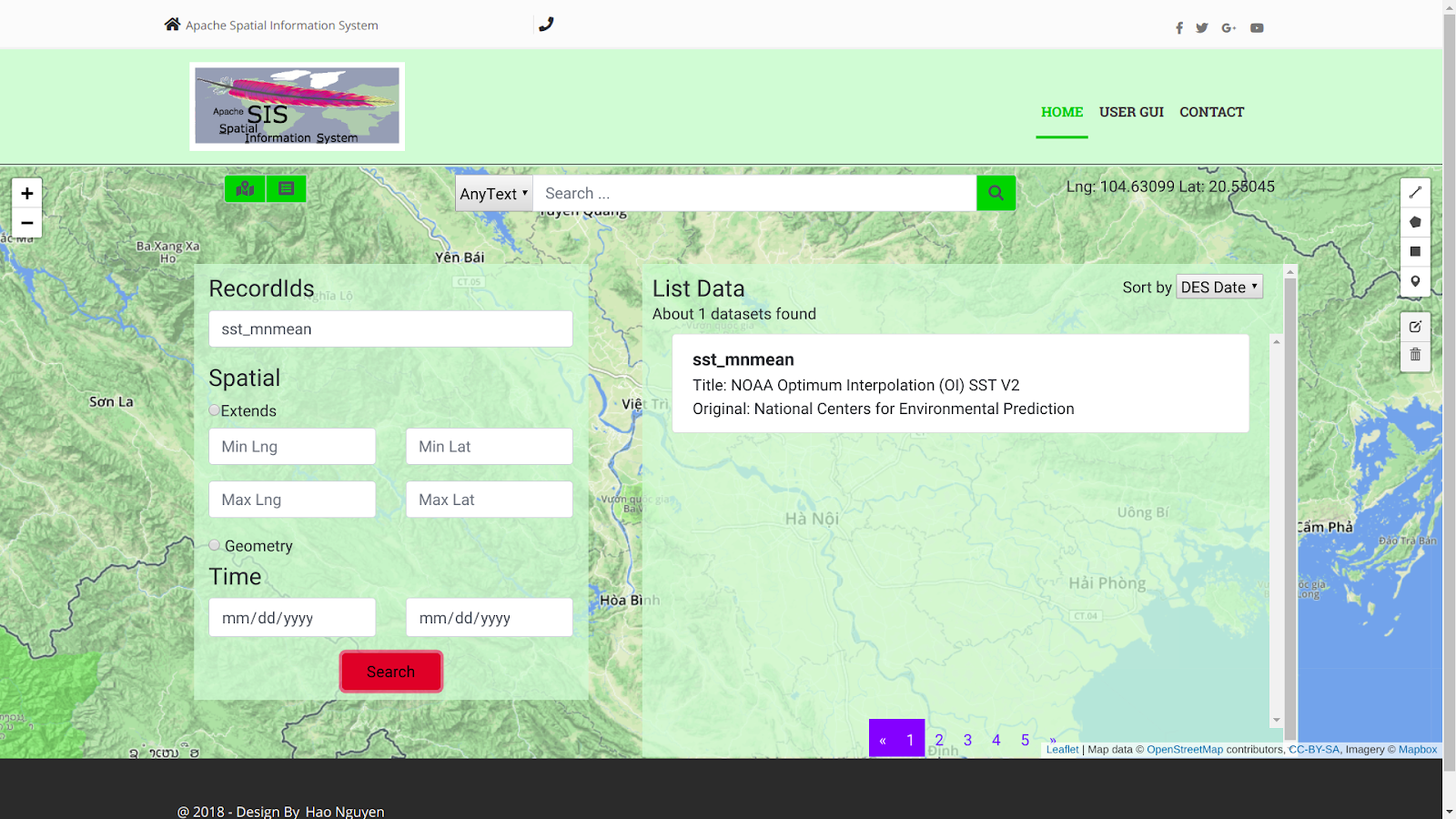Go to page 2 in pagination

[939, 740]
